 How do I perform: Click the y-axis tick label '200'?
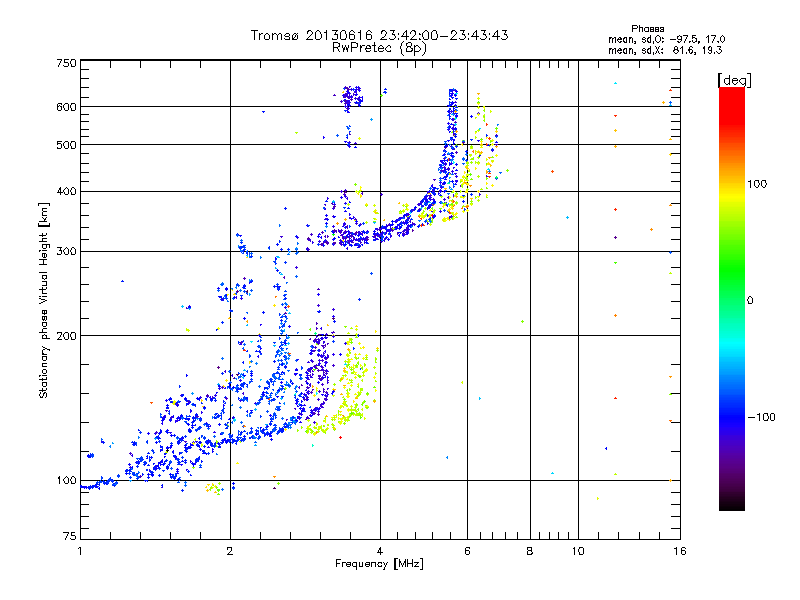[66, 336]
